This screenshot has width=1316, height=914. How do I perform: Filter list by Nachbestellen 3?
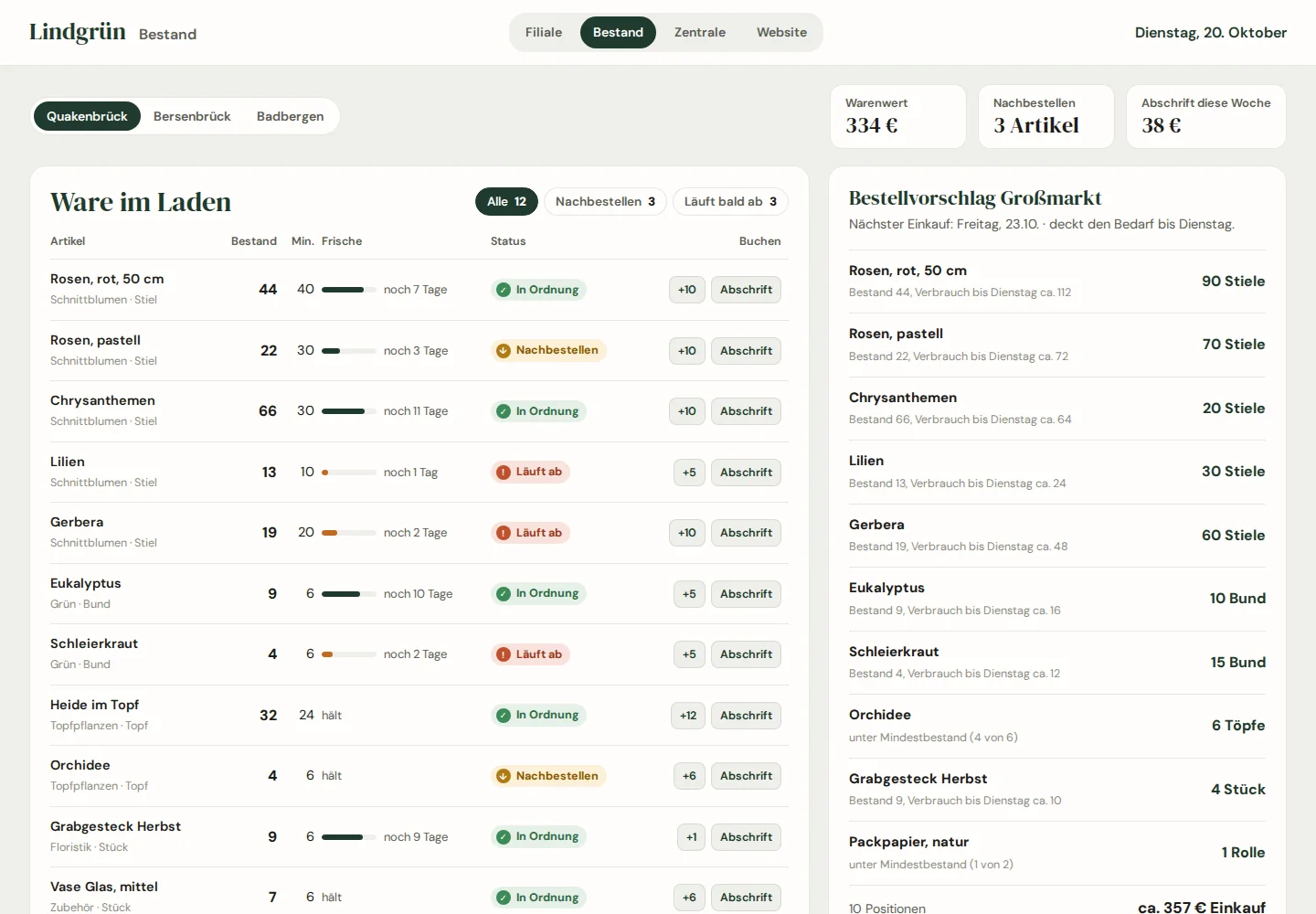pyautogui.click(x=605, y=202)
